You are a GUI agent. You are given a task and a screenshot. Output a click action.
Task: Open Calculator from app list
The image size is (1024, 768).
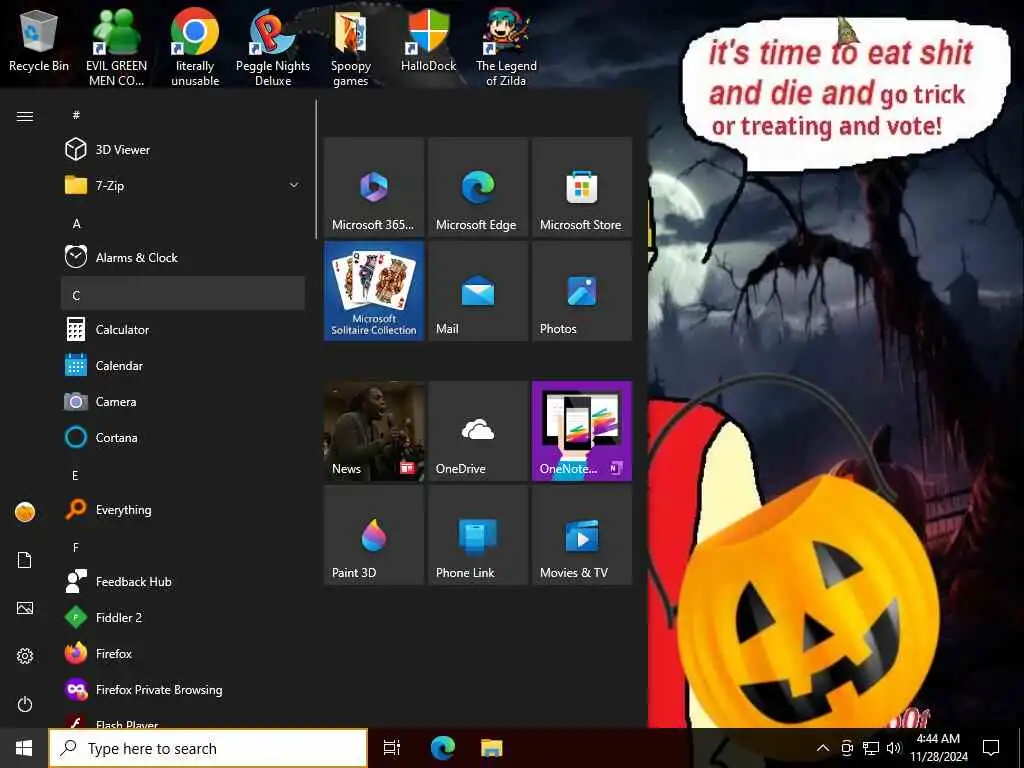coord(183,330)
